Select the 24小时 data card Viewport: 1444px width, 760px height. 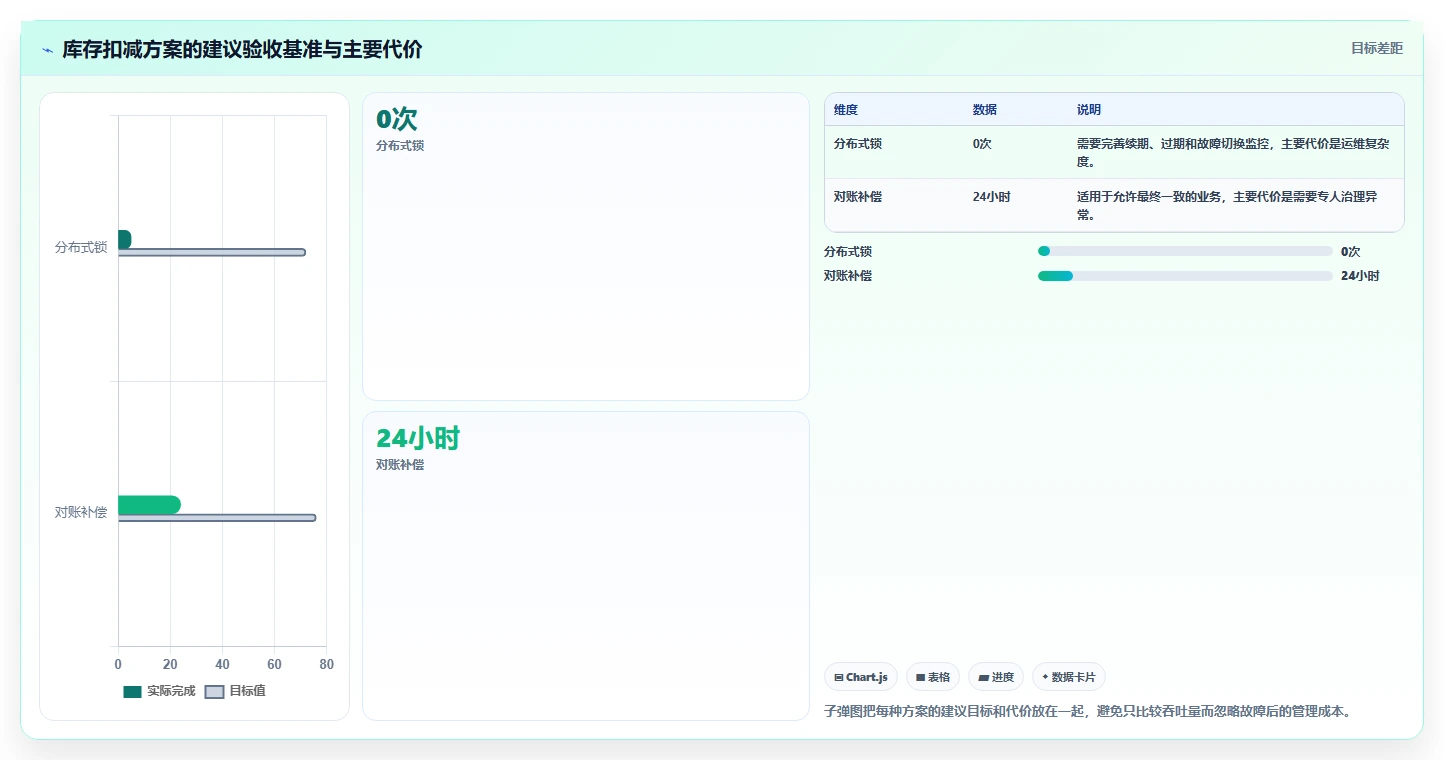pyautogui.click(x=585, y=566)
